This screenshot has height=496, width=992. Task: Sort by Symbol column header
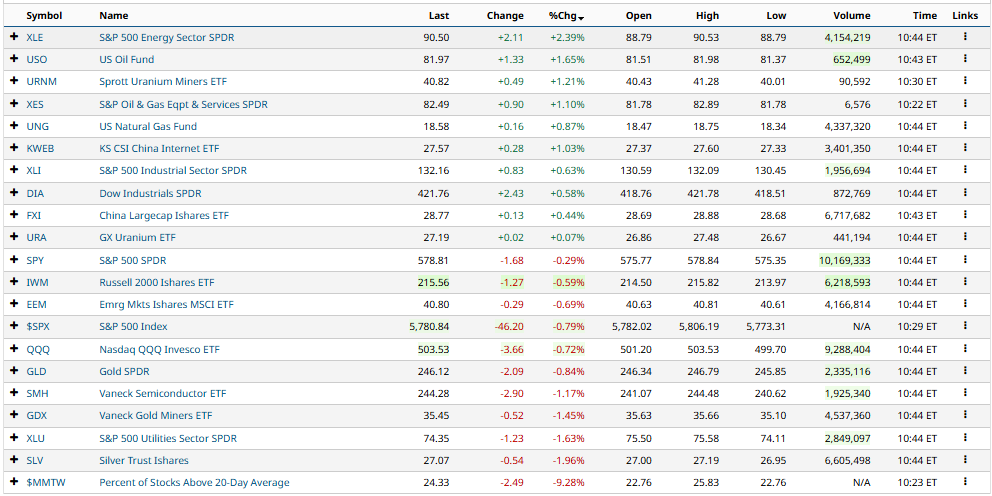pyautogui.click(x=44, y=16)
